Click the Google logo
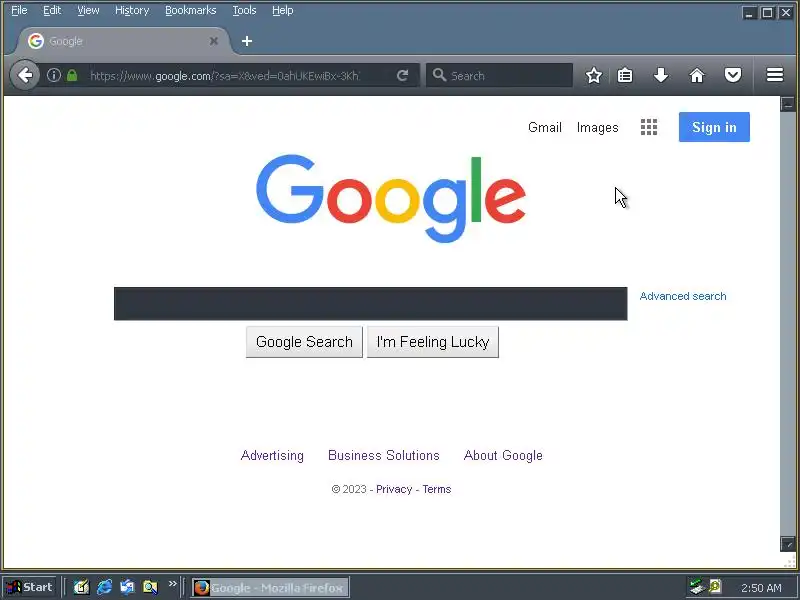The height and width of the screenshot is (600, 800). click(x=391, y=199)
